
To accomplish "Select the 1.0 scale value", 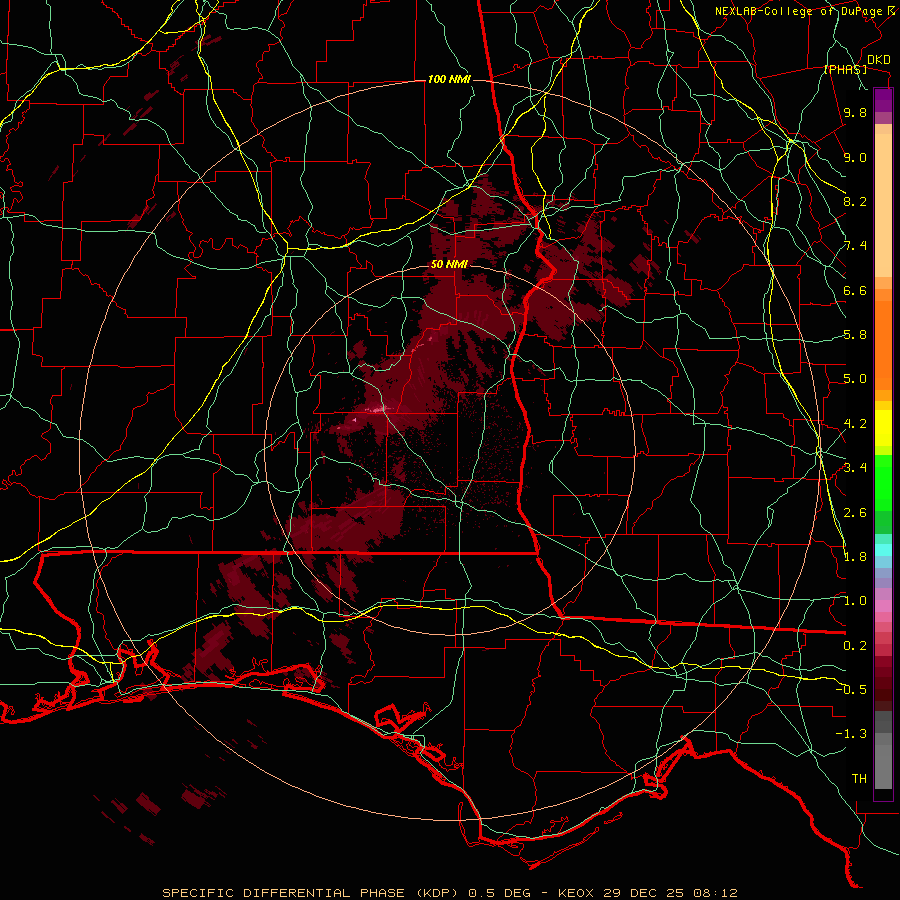I will [855, 601].
